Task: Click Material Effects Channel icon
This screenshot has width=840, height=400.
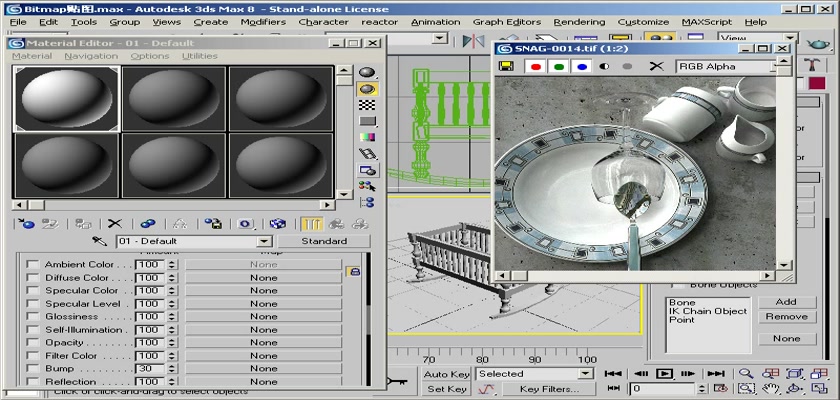Action: pyautogui.click(x=246, y=224)
